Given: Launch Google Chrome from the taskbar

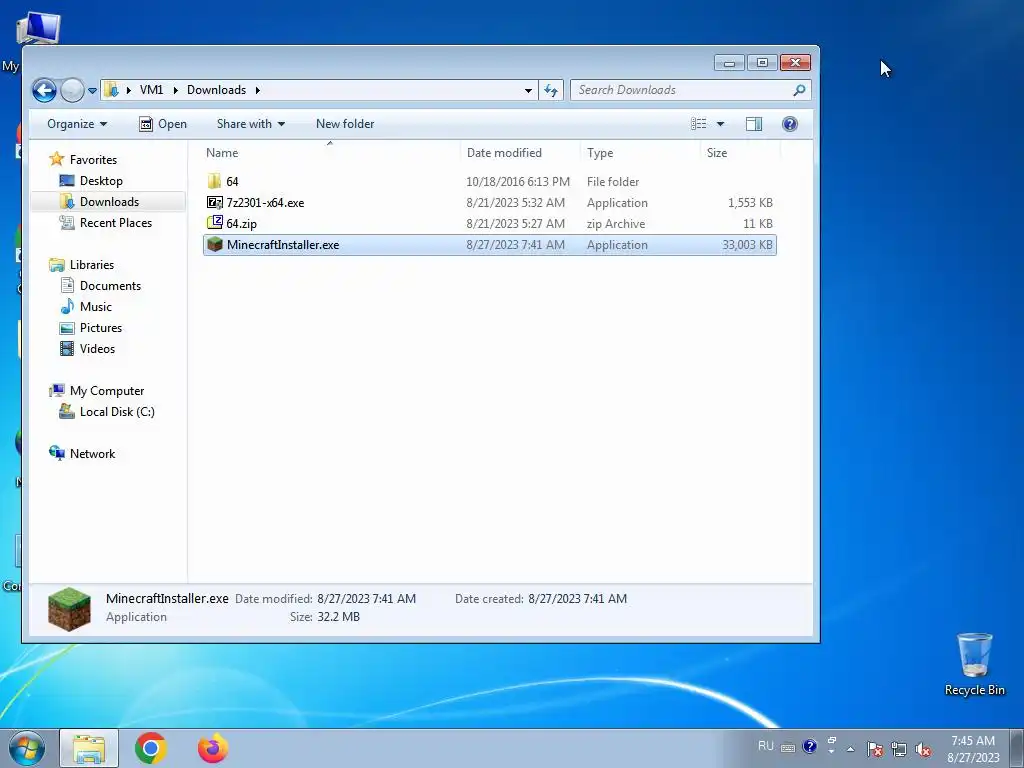Looking at the screenshot, I should point(151,748).
